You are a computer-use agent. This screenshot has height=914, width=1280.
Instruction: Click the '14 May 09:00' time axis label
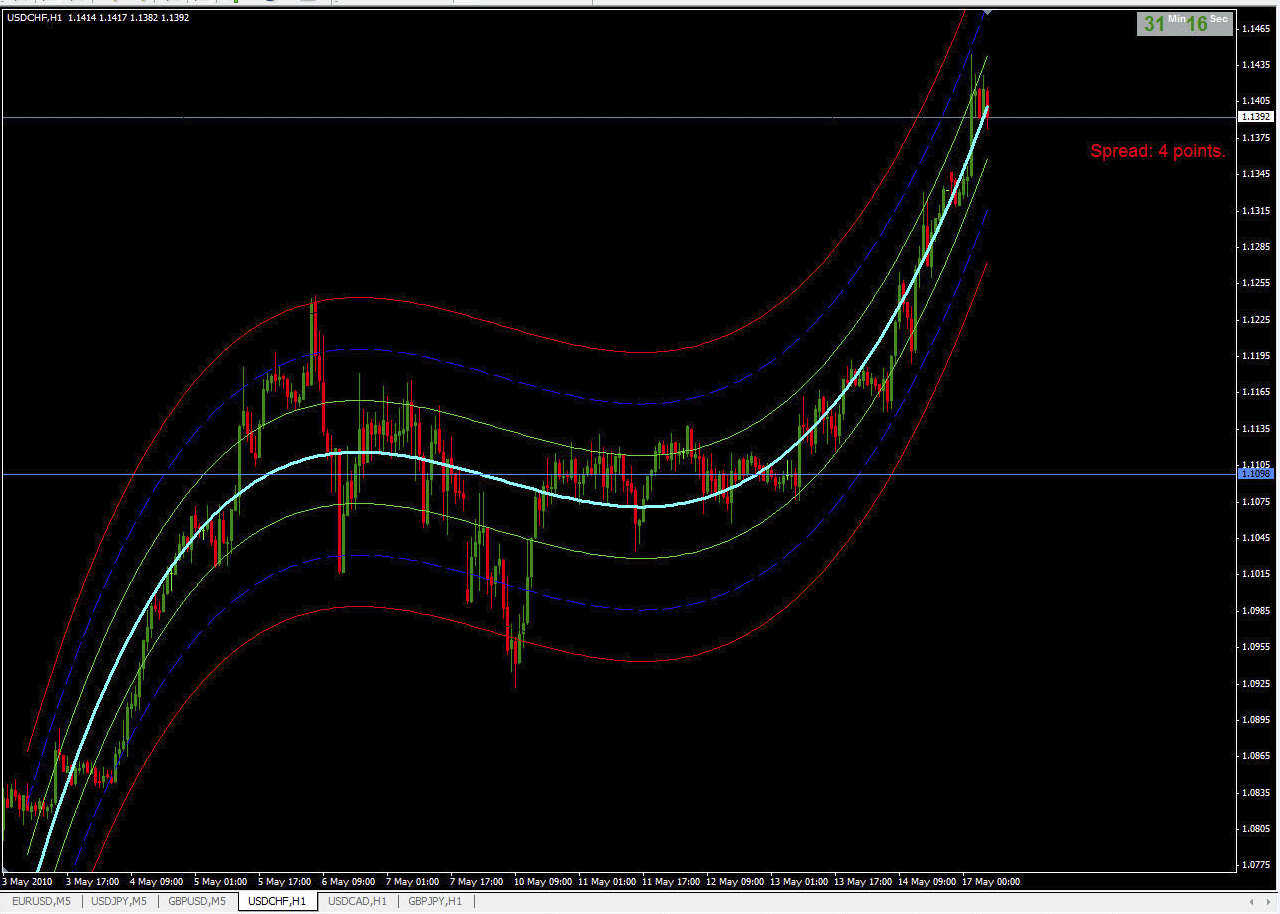click(x=927, y=882)
